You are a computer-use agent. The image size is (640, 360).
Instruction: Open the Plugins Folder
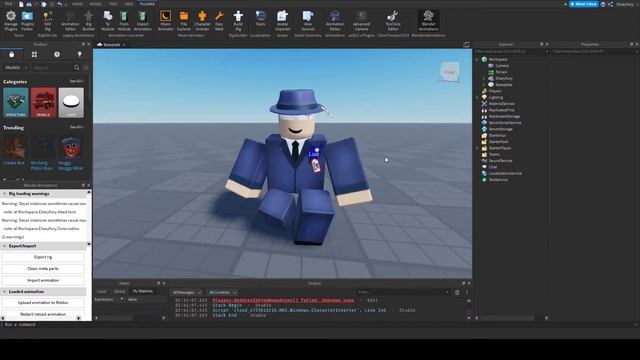click(27, 20)
